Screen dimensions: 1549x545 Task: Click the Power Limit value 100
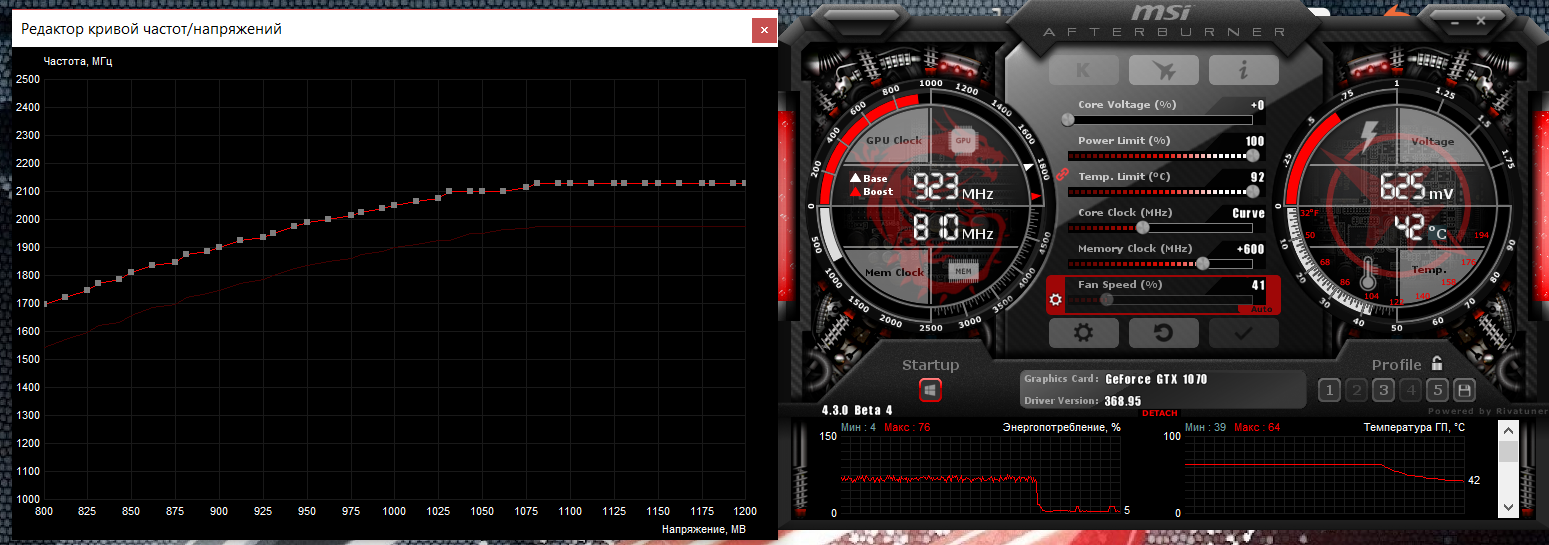click(1255, 141)
